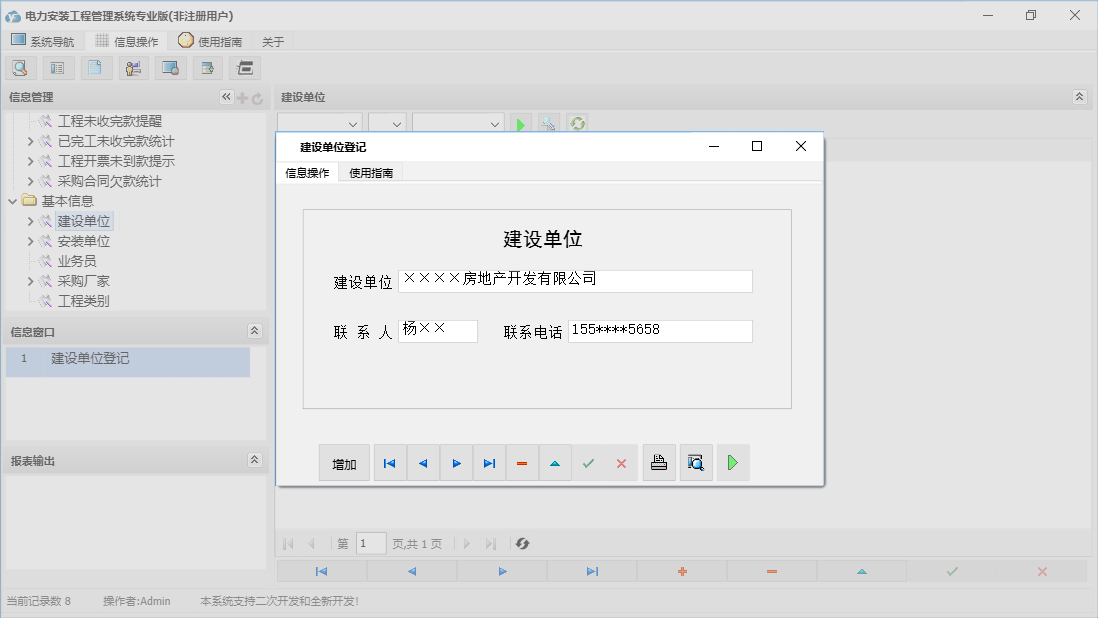Open the search/query tool in the main toolbar
Viewport: 1098px width, 618px height.
pyautogui.click(x=20, y=67)
